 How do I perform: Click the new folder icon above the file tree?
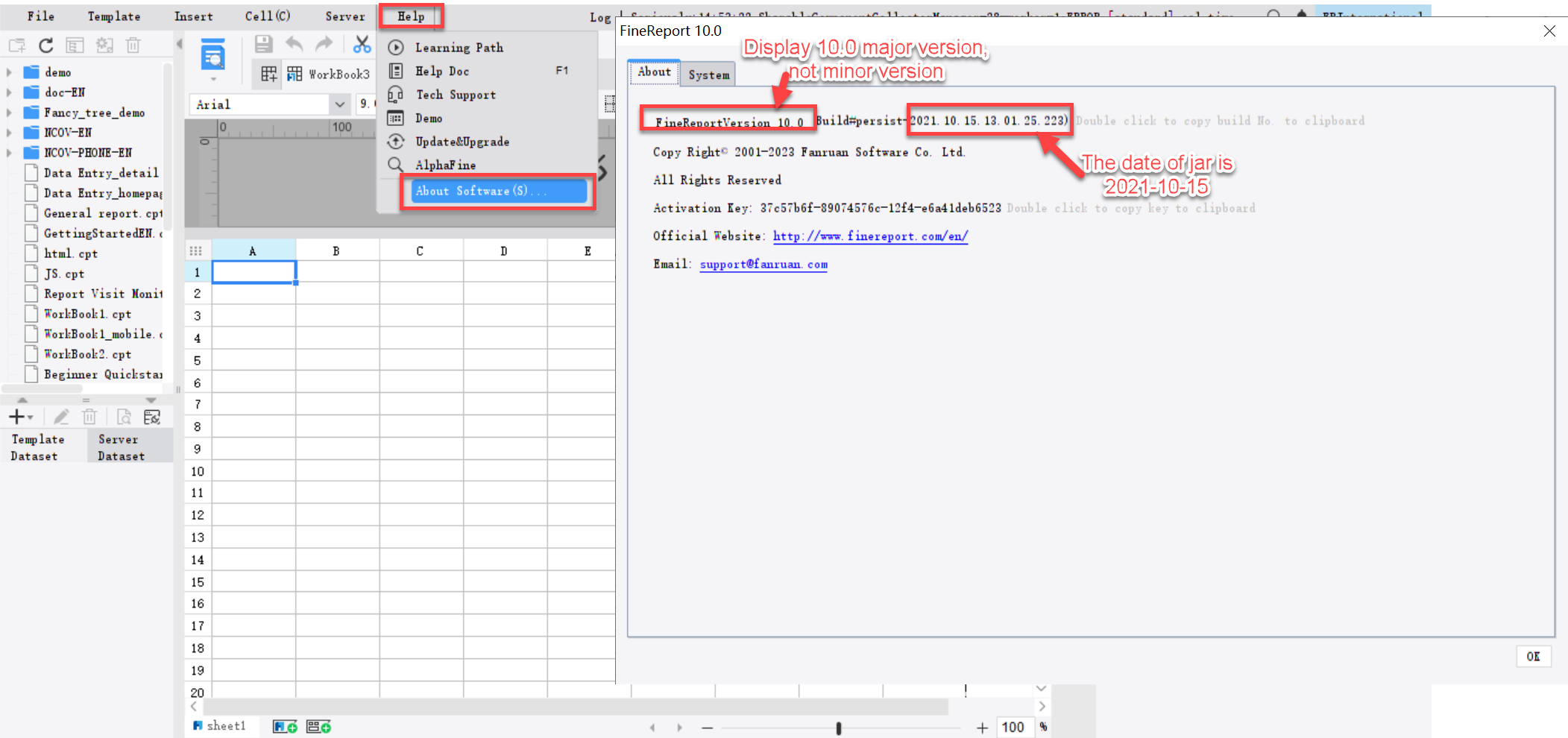(x=16, y=45)
